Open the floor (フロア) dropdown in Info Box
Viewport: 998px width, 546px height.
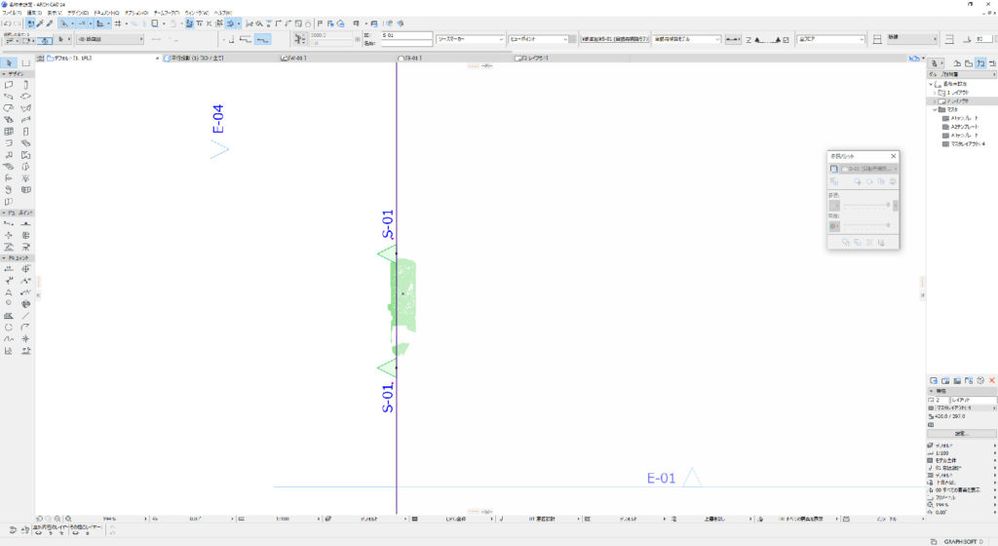[x=831, y=39]
